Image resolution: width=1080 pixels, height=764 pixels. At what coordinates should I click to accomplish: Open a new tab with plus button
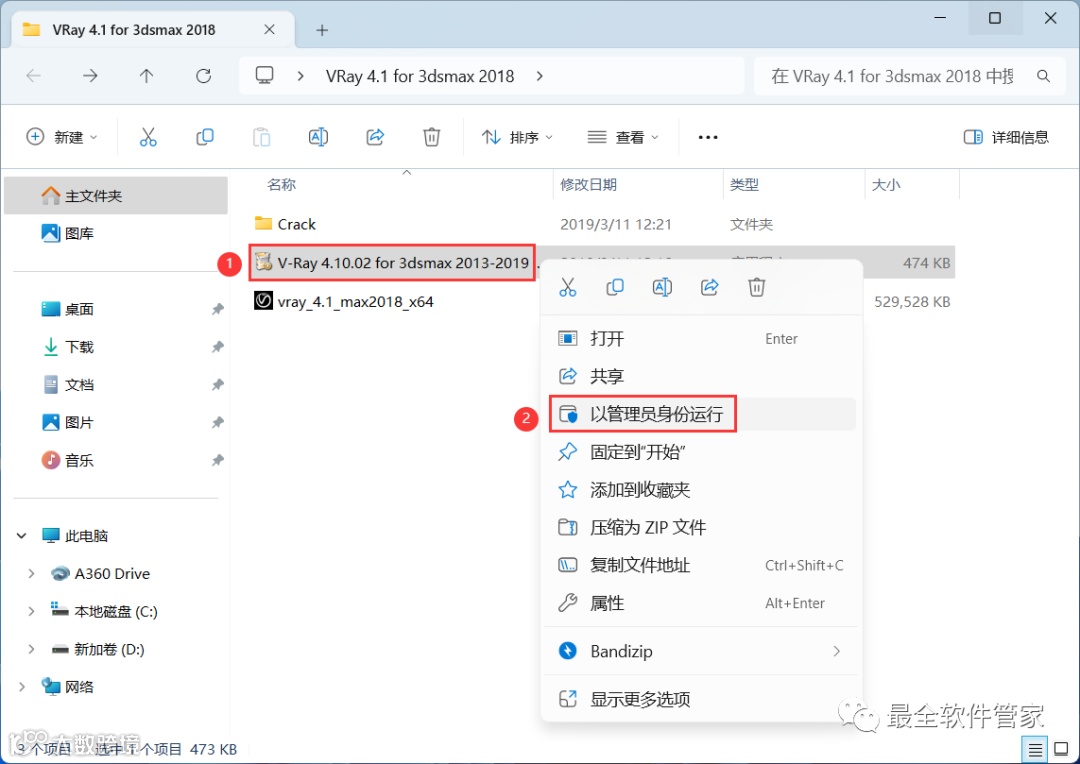click(x=322, y=30)
